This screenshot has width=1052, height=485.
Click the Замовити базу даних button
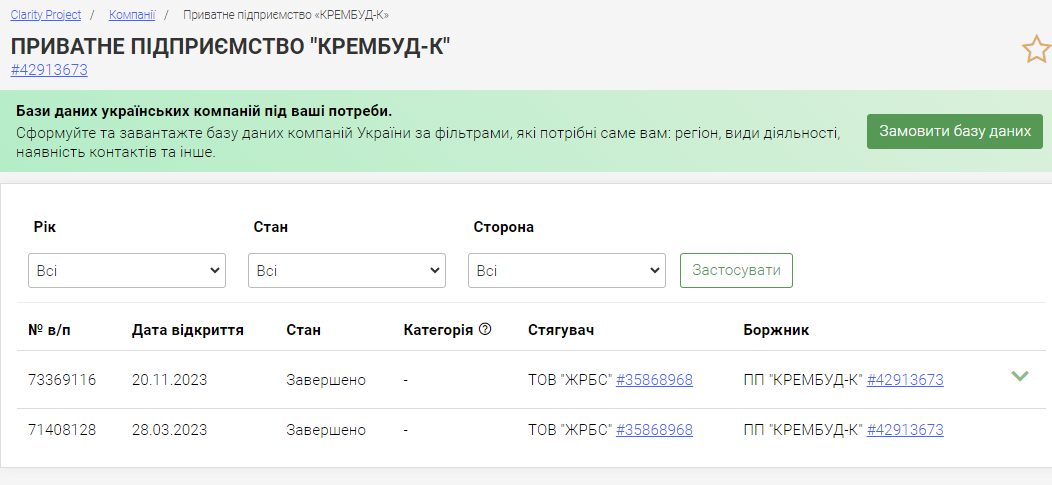[954, 131]
